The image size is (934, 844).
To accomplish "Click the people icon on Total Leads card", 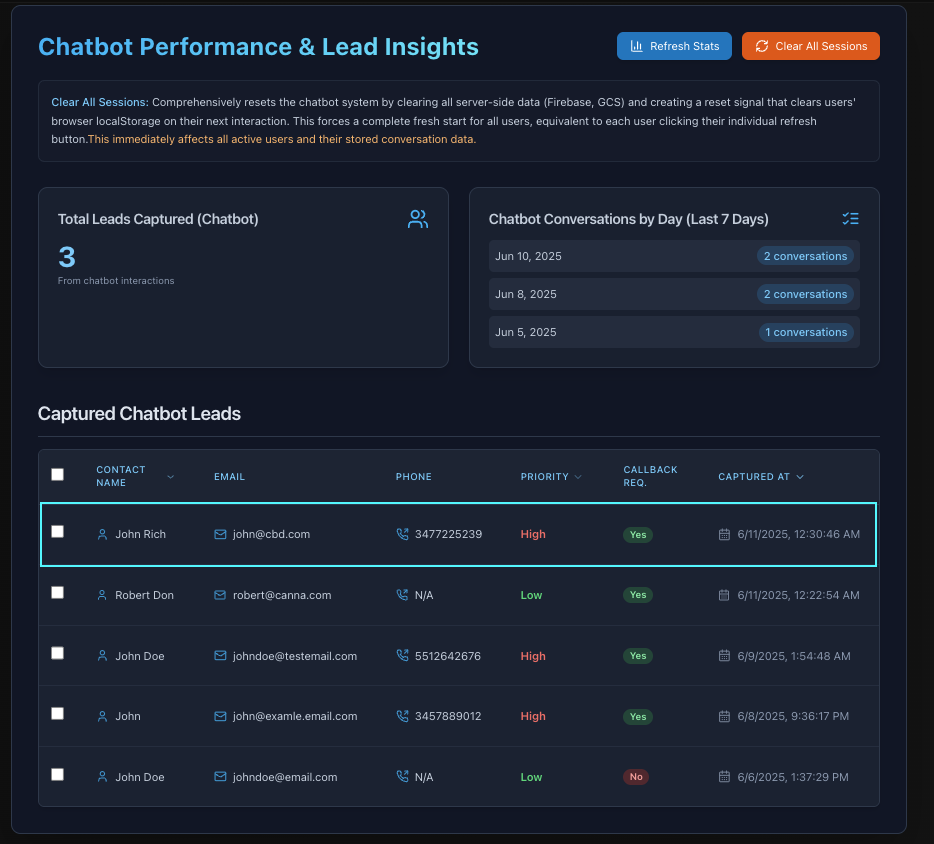I will tap(417, 218).
